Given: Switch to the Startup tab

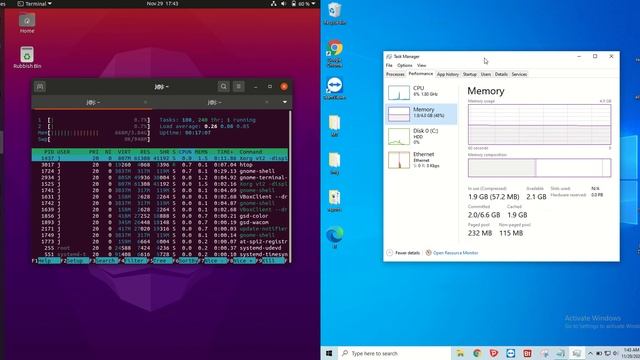Looking at the screenshot, I should click(x=469, y=74).
